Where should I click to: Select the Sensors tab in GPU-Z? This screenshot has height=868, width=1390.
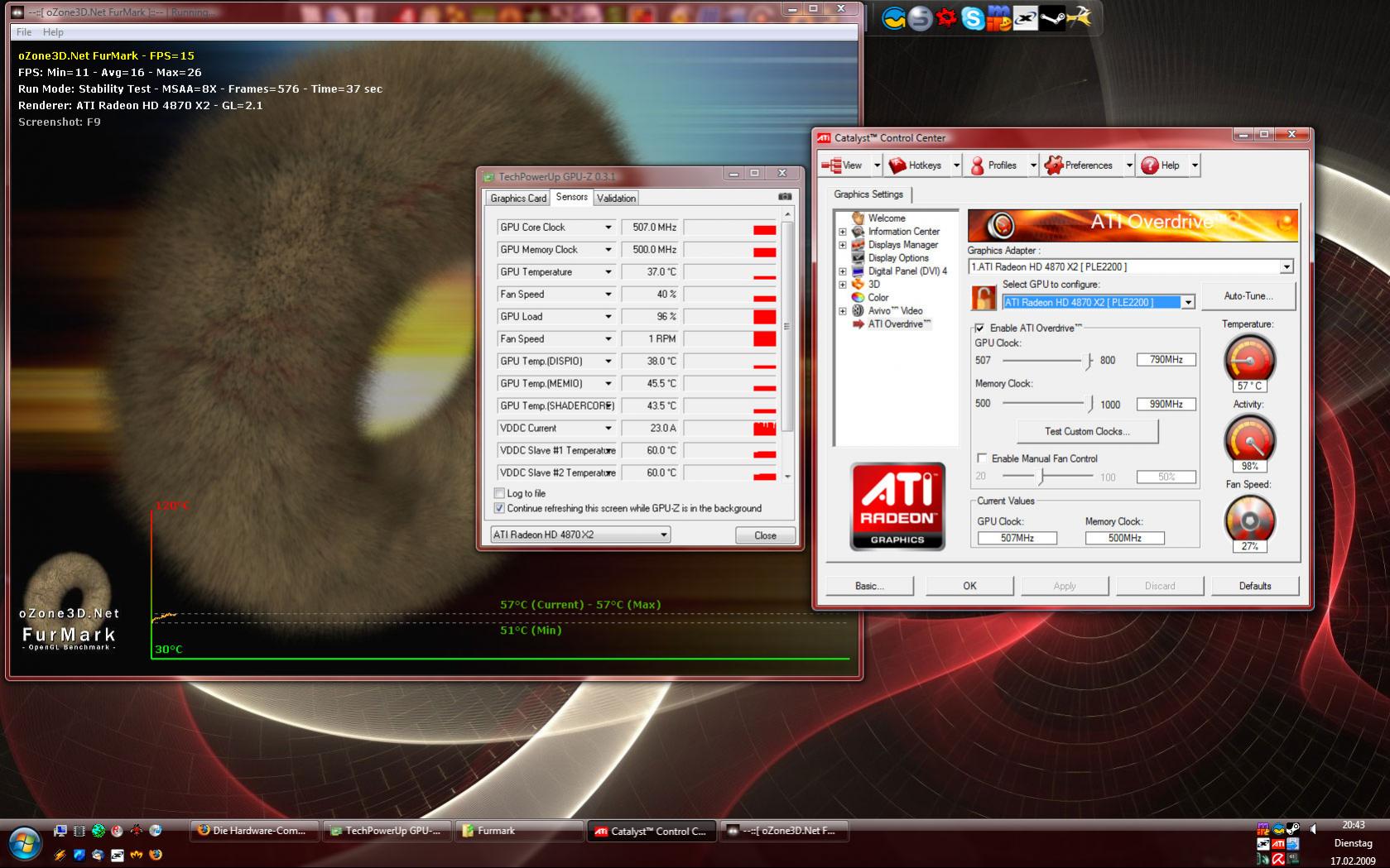pos(572,197)
